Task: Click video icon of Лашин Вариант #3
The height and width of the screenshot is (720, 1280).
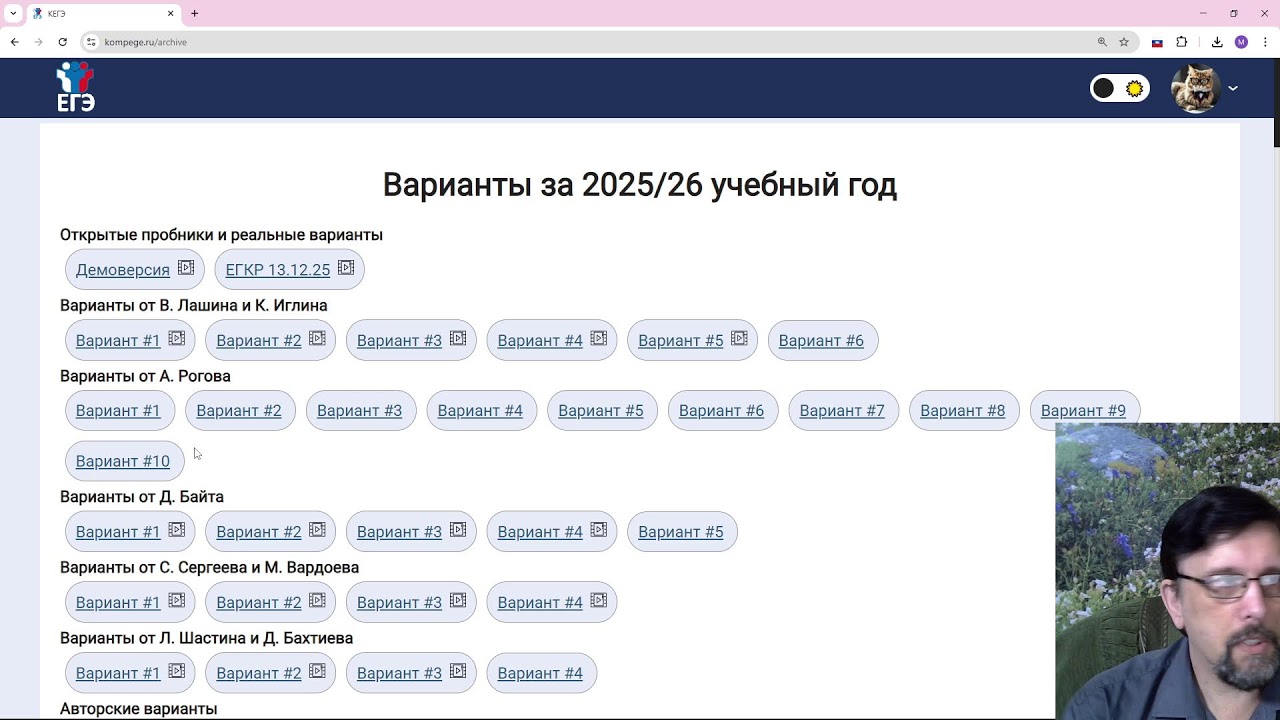Action: [x=458, y=339]
